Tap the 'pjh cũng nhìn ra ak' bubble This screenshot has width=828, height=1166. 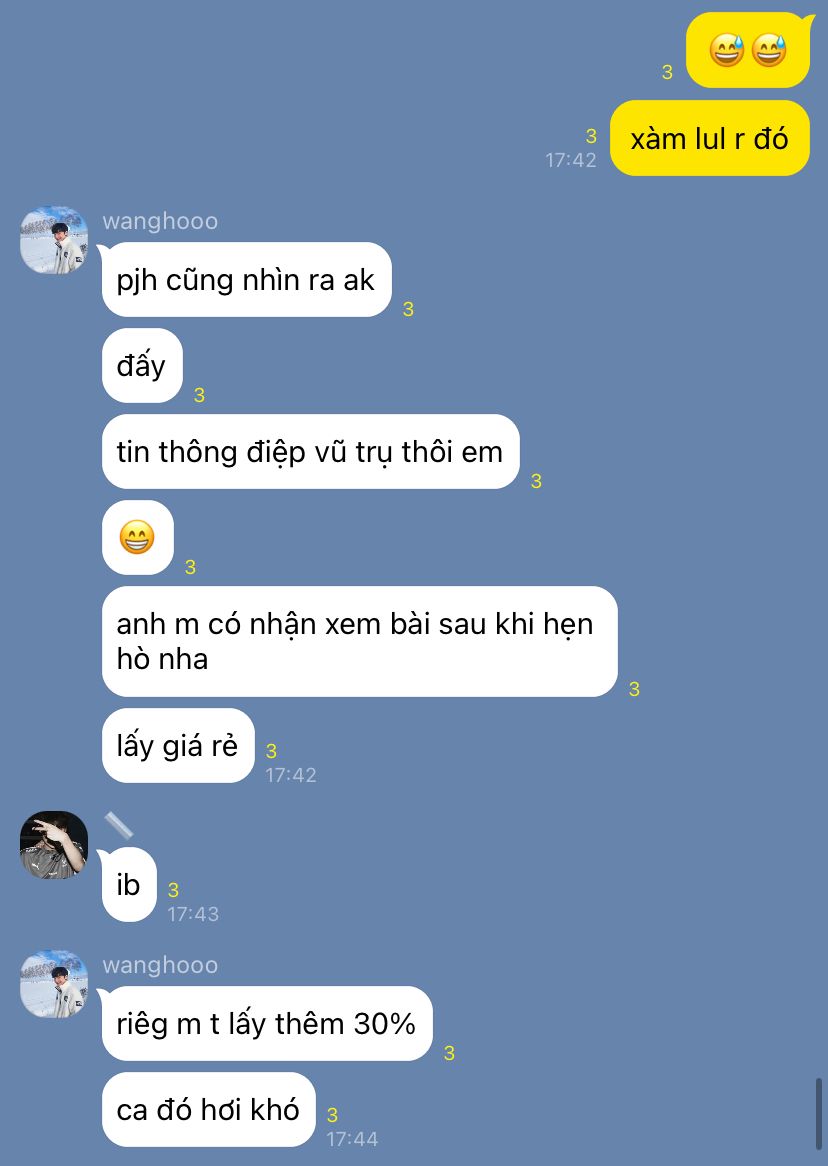(x=246, y=280)
